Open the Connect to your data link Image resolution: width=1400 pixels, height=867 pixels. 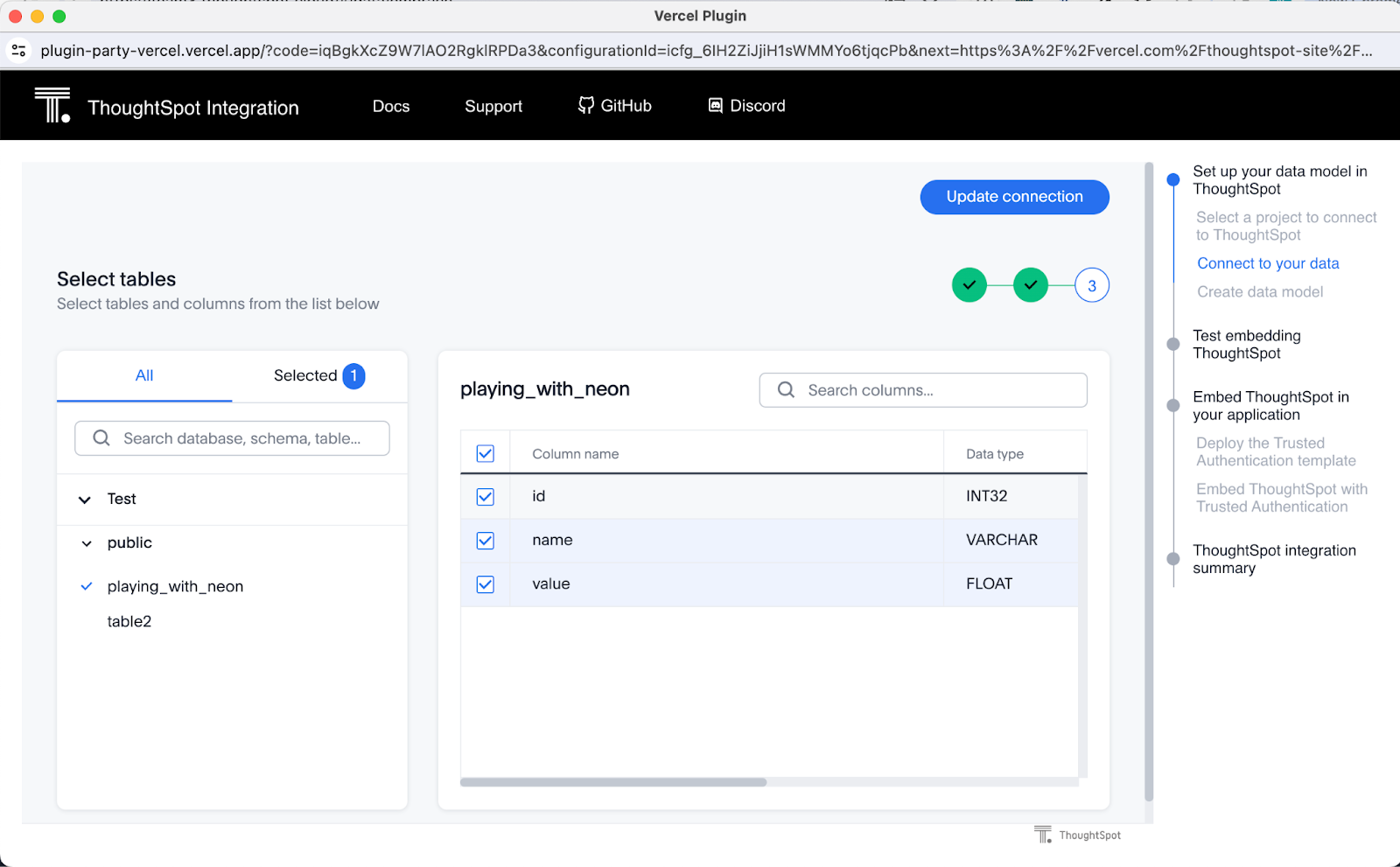click(x=1268, y=263)
